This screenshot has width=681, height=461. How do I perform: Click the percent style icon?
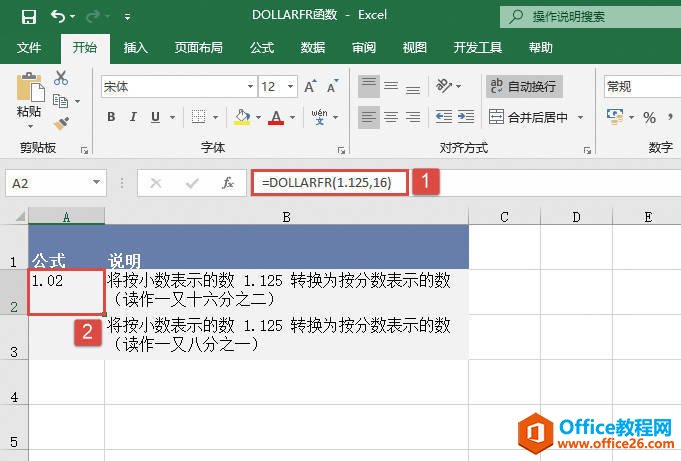(x=649, y=117)
